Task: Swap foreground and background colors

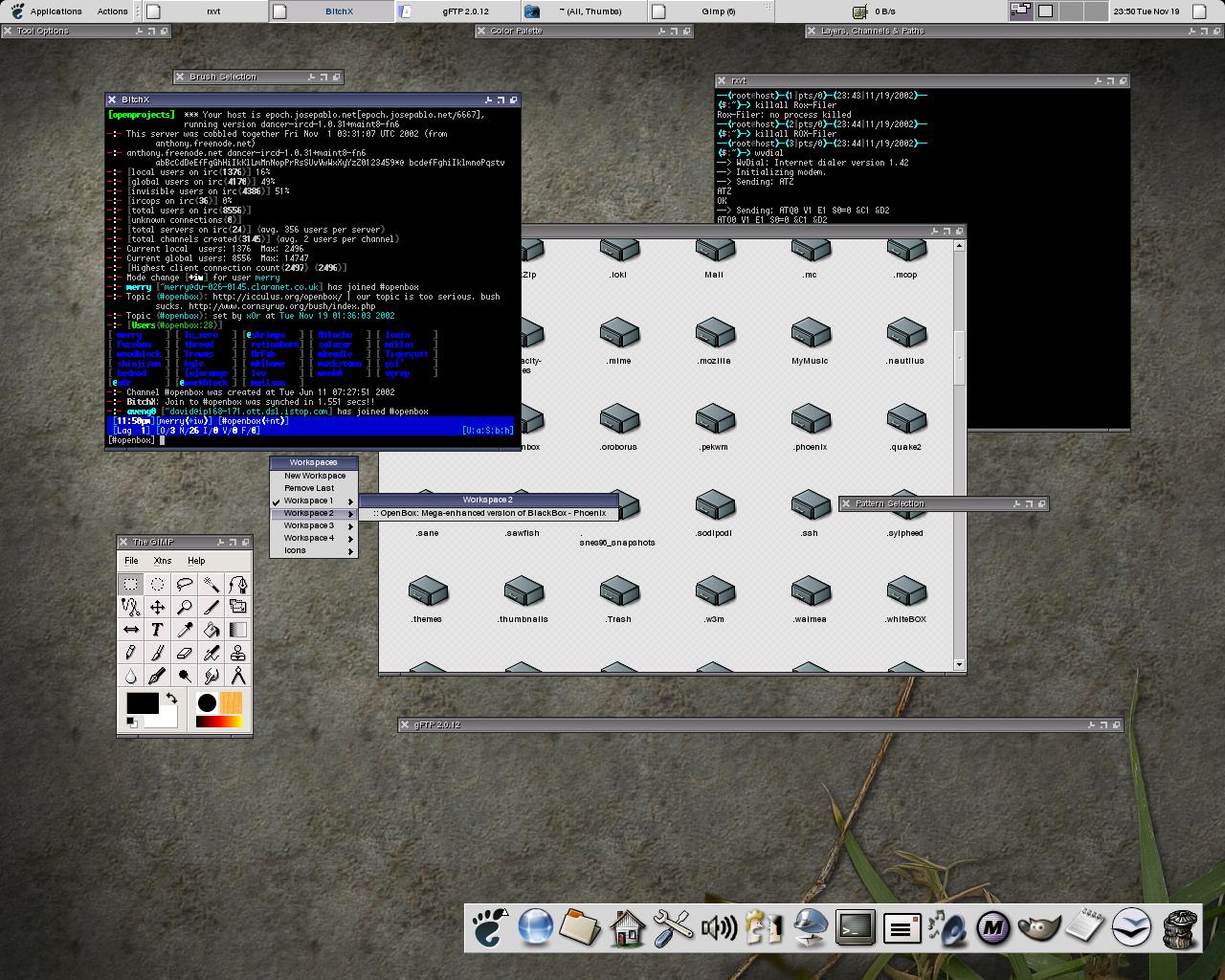Action: click(x=171, y=698)
